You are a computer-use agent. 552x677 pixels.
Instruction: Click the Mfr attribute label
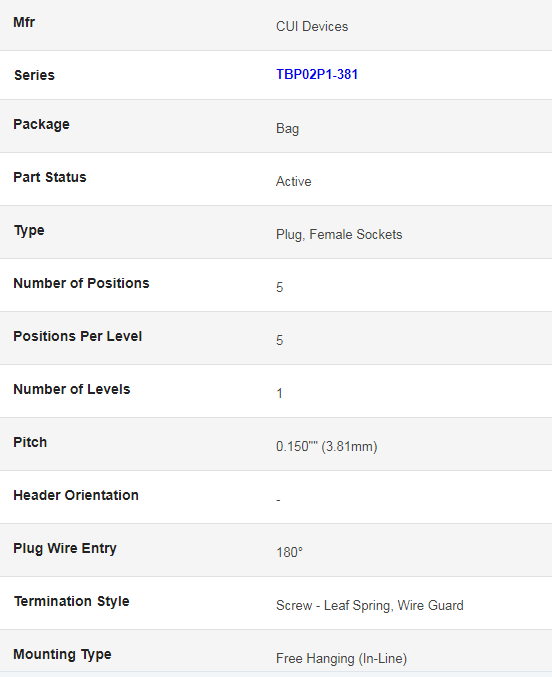tap(24, 22)
